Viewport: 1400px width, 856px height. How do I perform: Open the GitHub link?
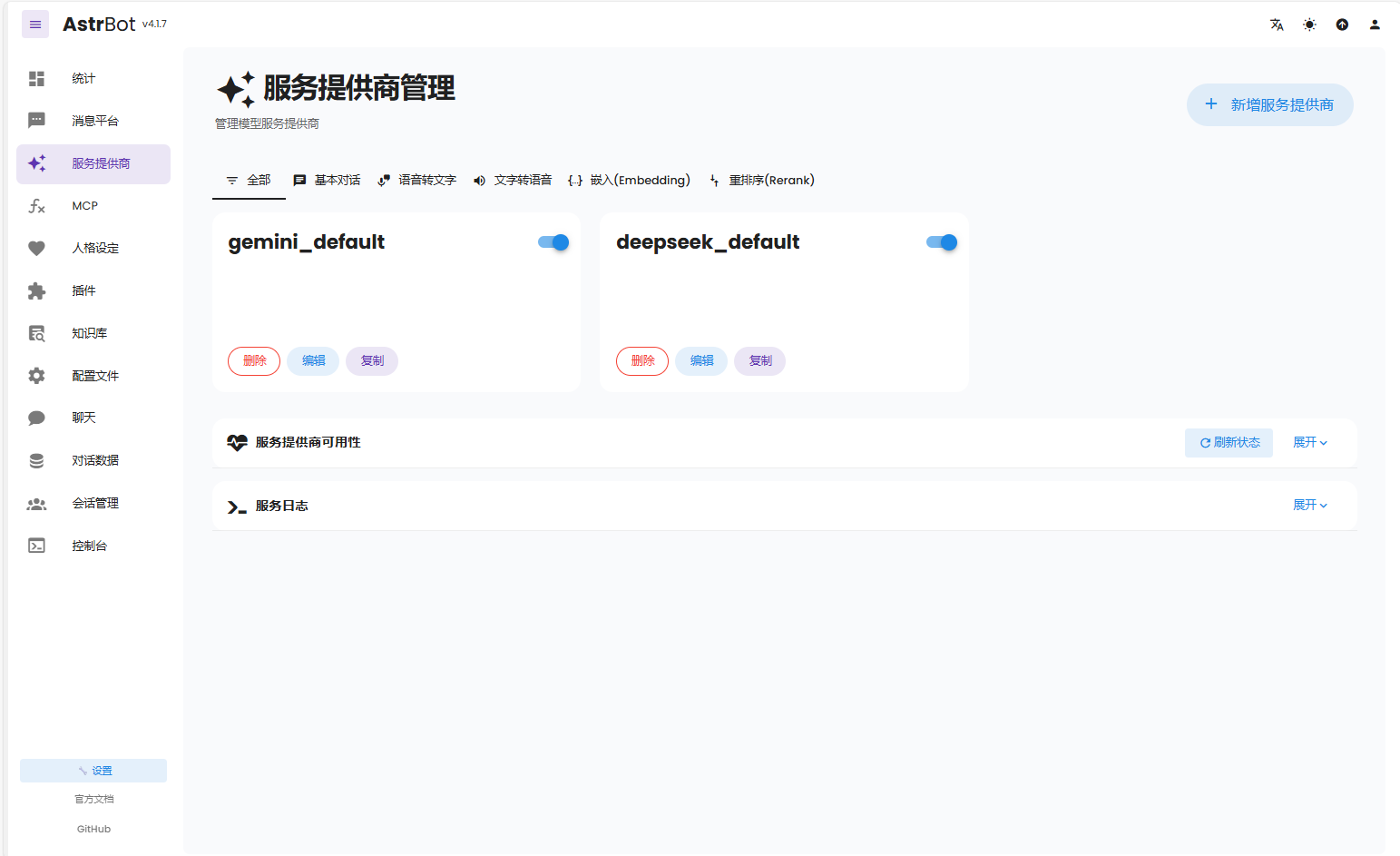pyautogui.click(x=93, y=830)
